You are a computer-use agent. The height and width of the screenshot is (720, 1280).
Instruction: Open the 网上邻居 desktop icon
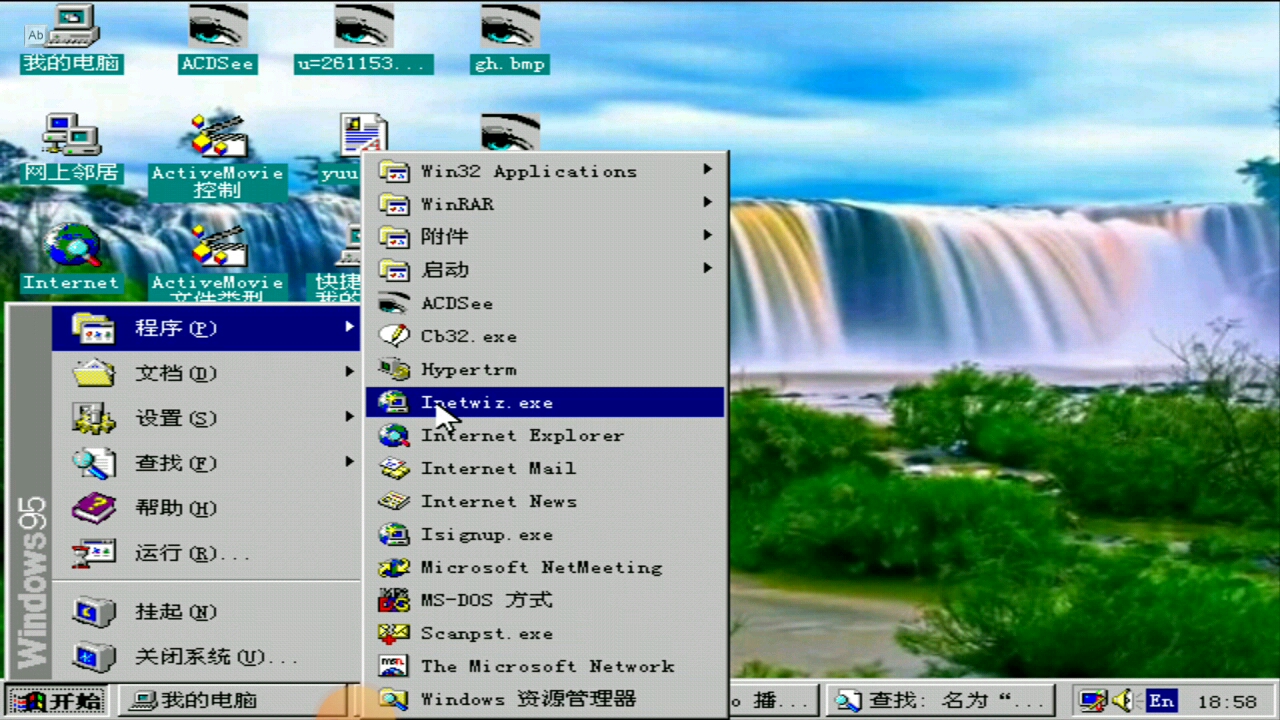pos(71,147)
